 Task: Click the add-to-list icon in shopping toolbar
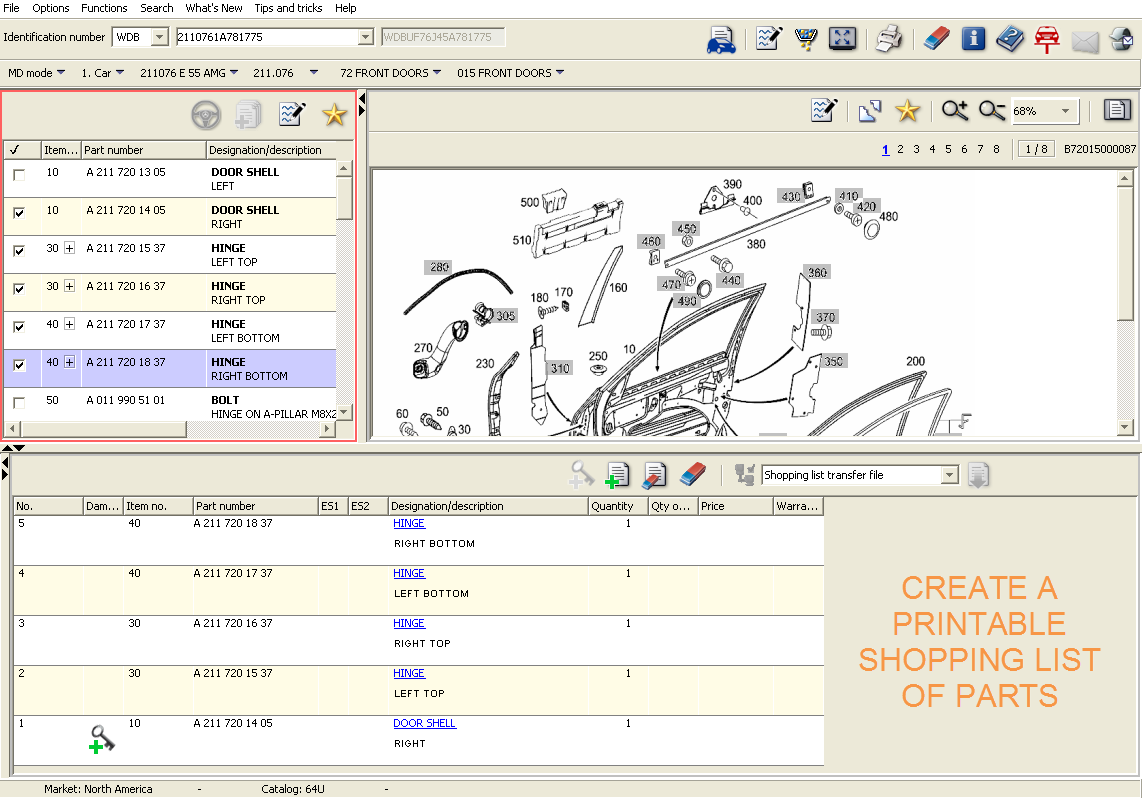click(x=618, y=475)
